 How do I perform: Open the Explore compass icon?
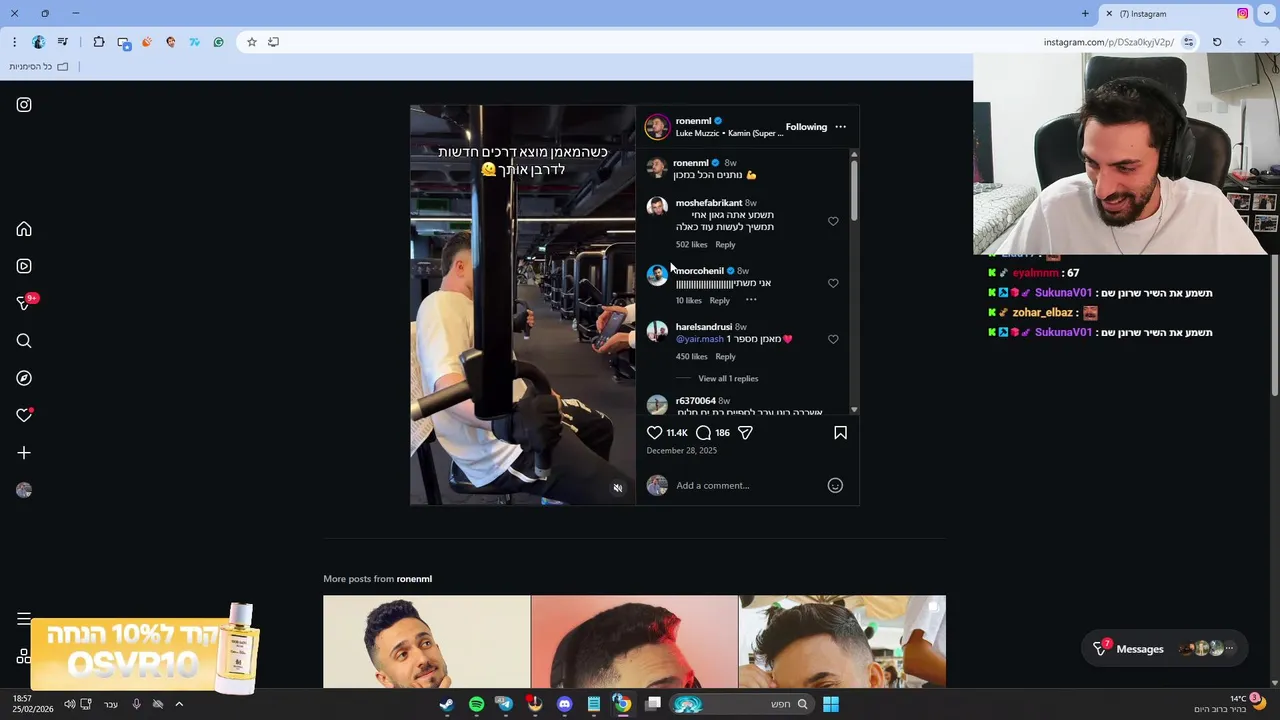click(x=24, y=378)
